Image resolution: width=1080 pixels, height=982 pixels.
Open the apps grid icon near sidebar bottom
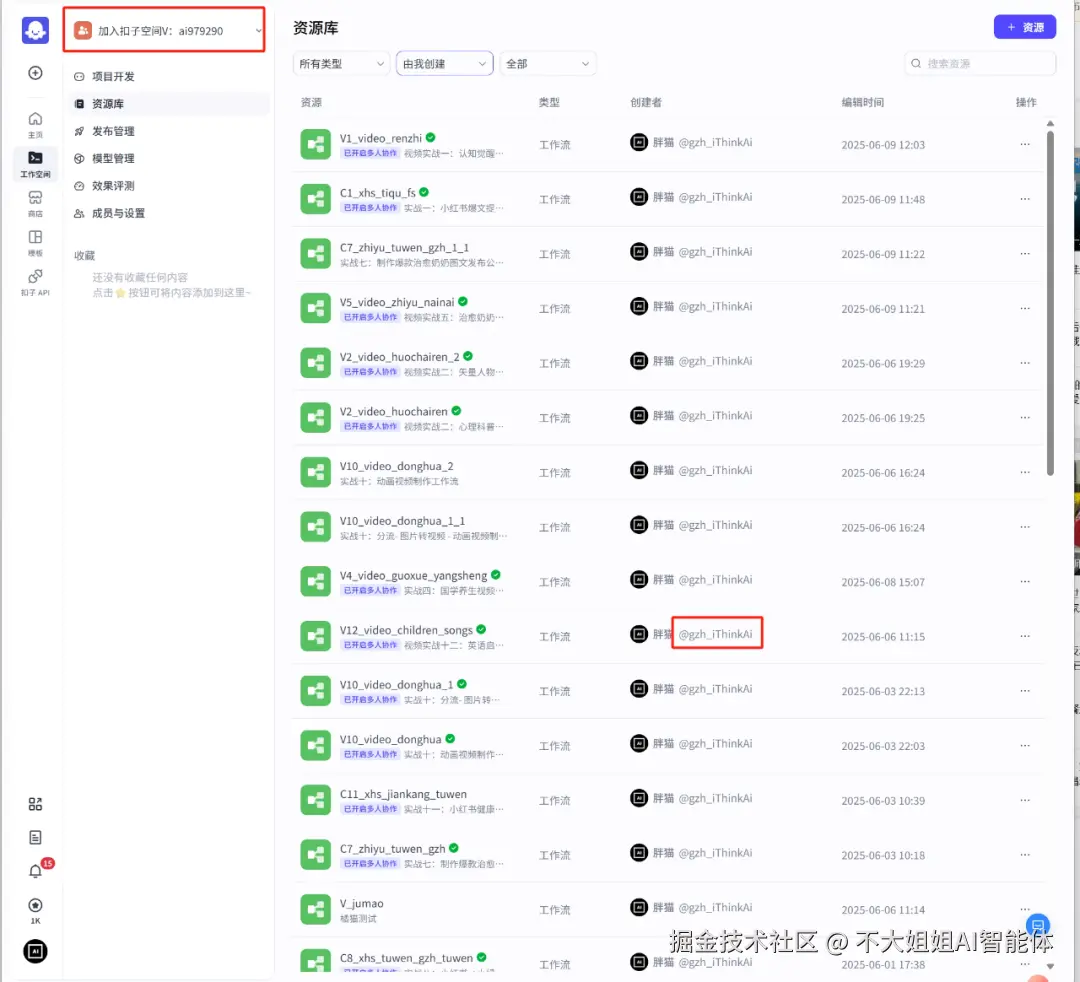[35, 803]
